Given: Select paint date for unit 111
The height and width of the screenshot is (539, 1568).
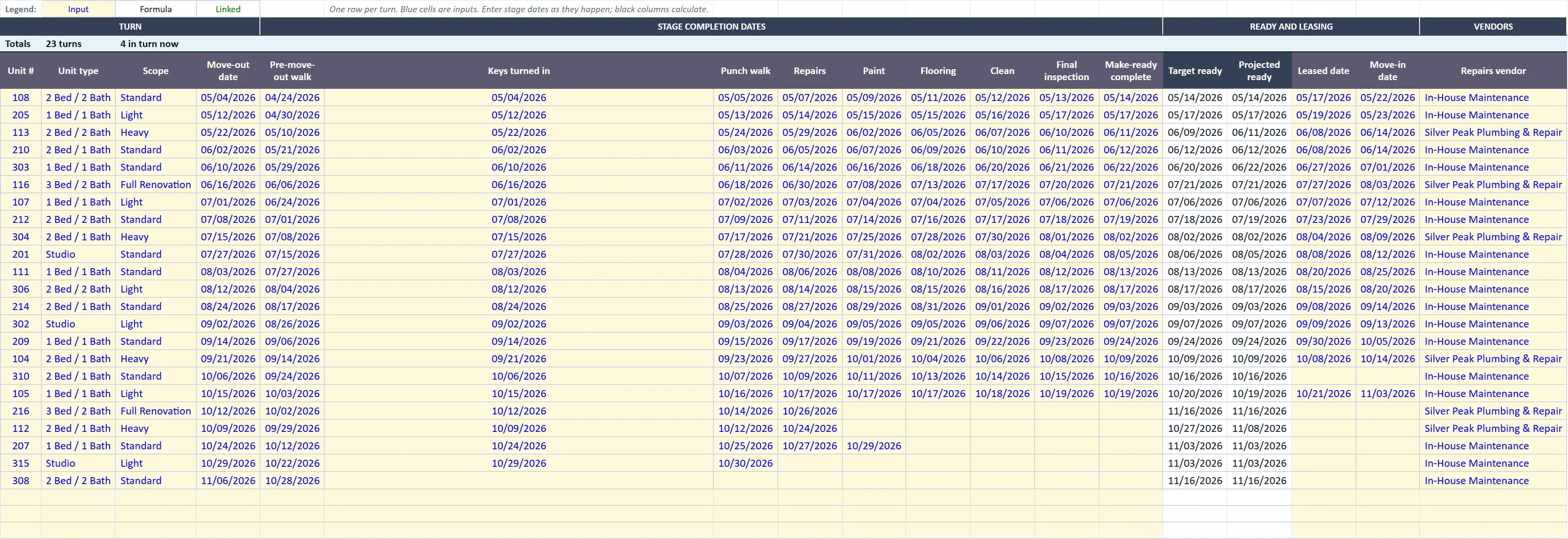Looking at the screenshot, I should (x=874, y=272).
